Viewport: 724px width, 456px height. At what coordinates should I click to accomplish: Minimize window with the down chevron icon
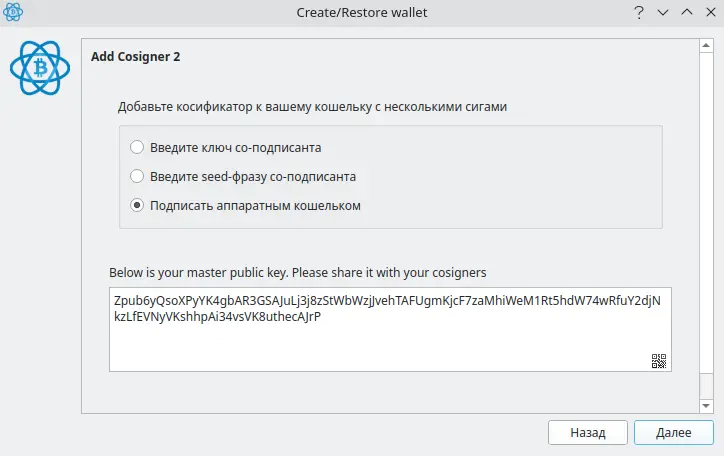663,12
